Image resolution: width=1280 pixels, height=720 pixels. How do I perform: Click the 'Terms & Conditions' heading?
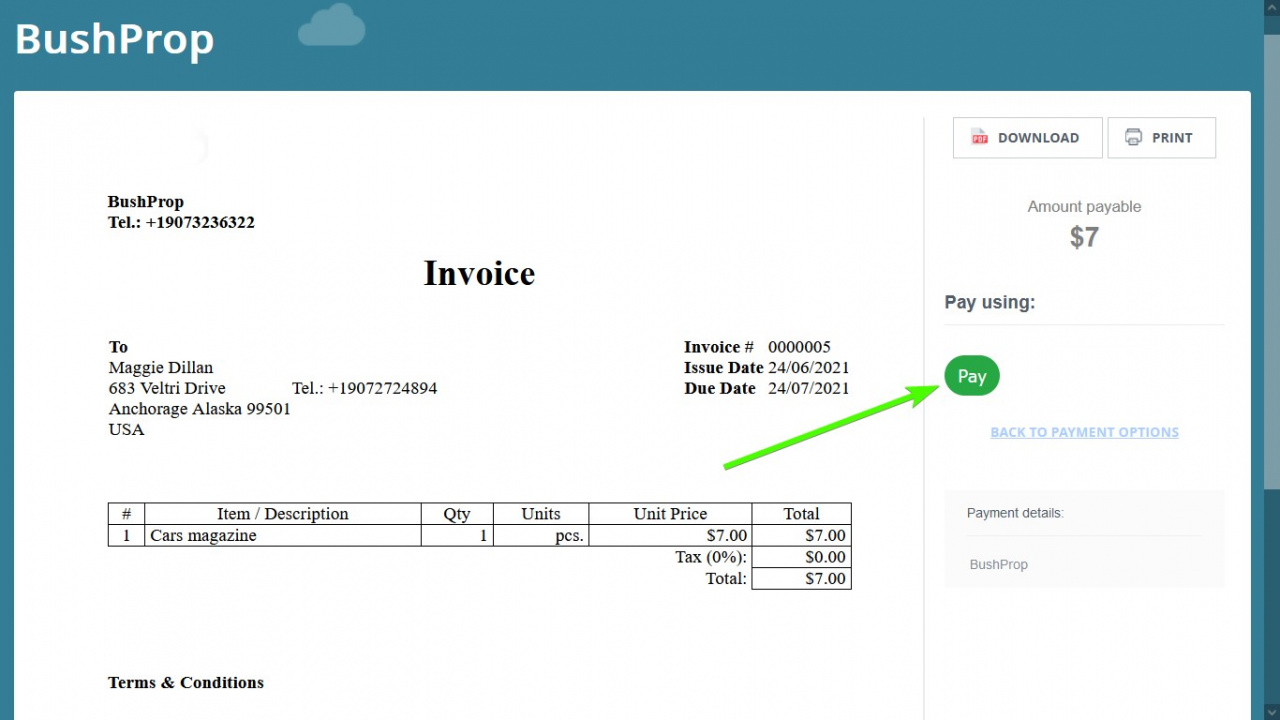tap(186, 683)
